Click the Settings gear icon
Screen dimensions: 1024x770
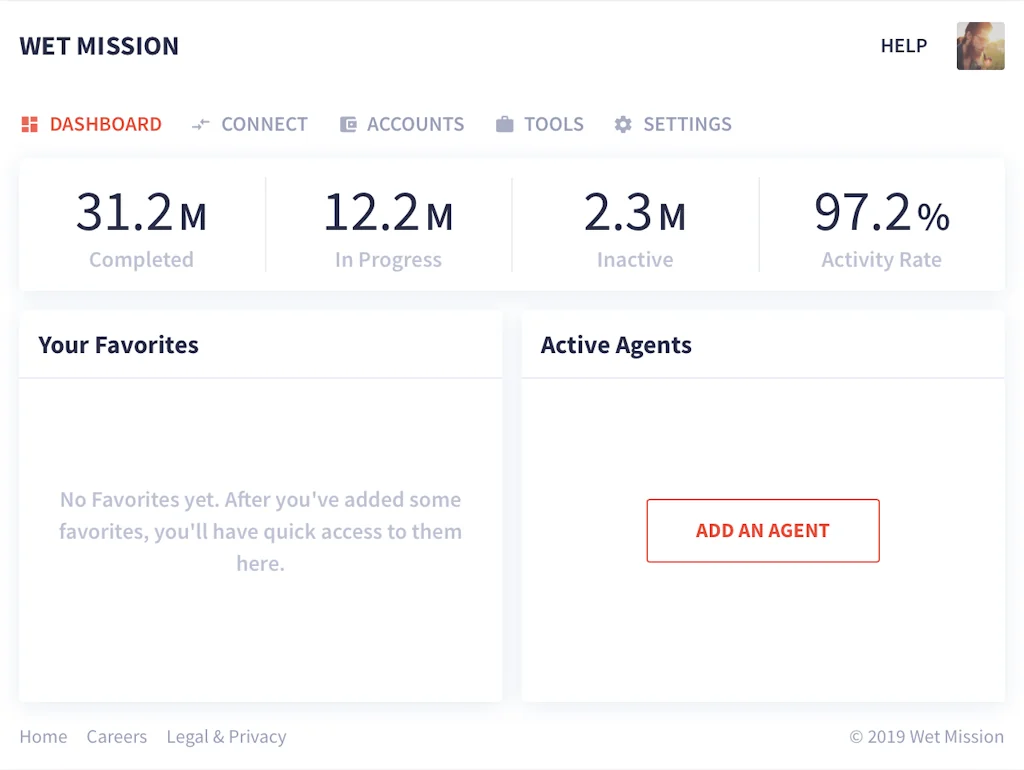point(623,125)
